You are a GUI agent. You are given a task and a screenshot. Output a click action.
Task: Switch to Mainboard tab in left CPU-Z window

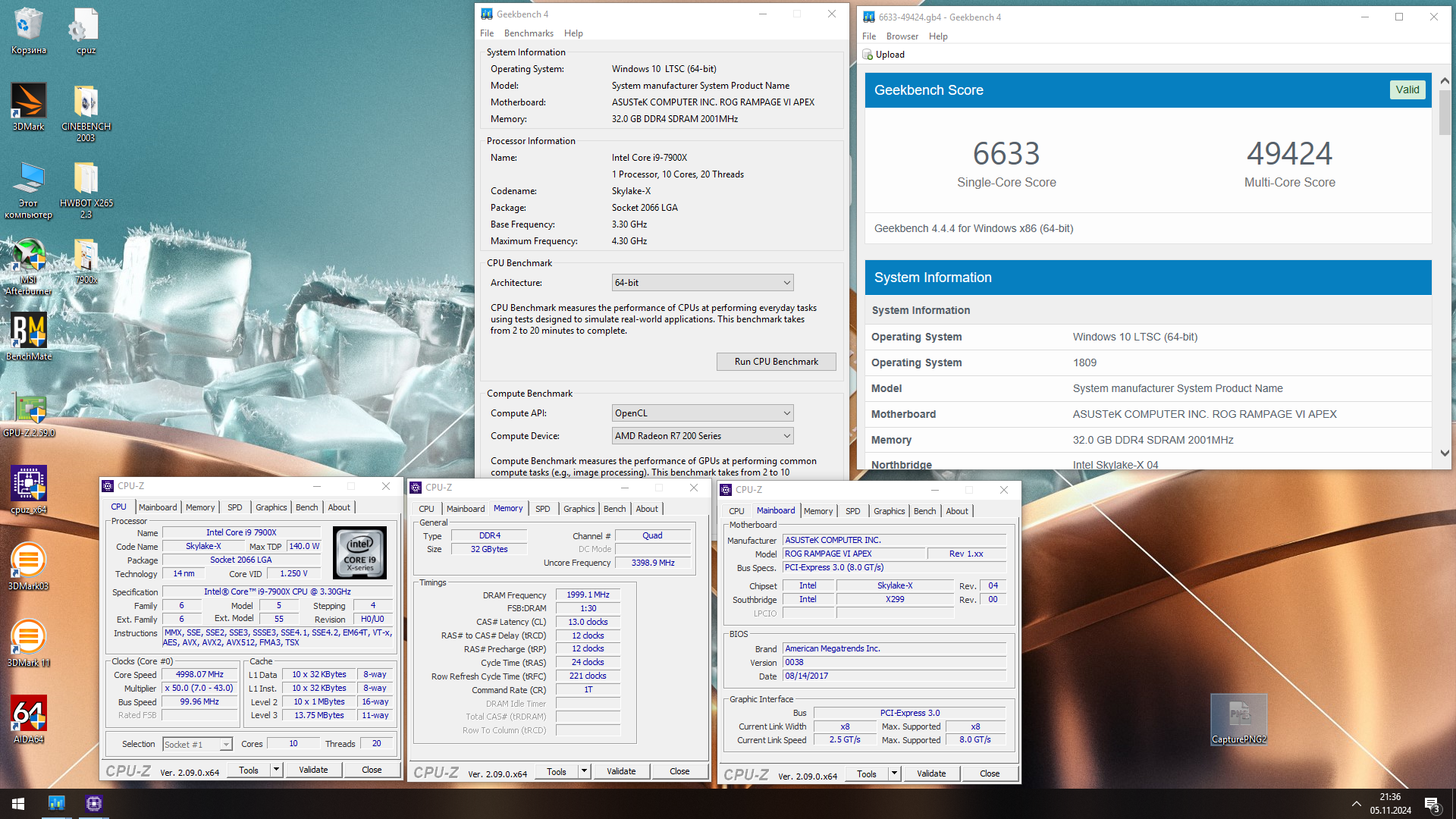(x=158, y=507)
